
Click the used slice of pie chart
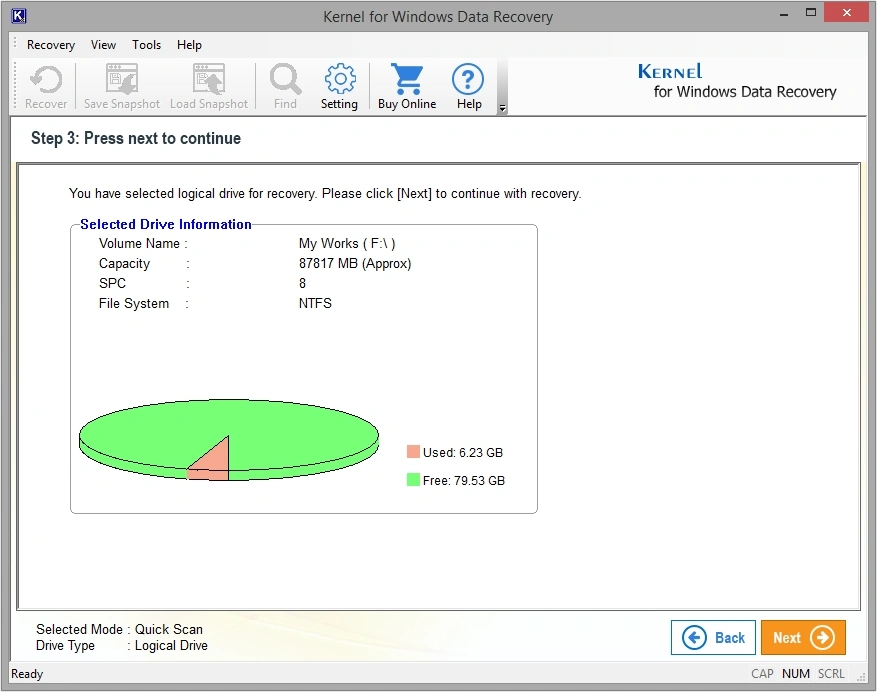[x=216, y=462]
